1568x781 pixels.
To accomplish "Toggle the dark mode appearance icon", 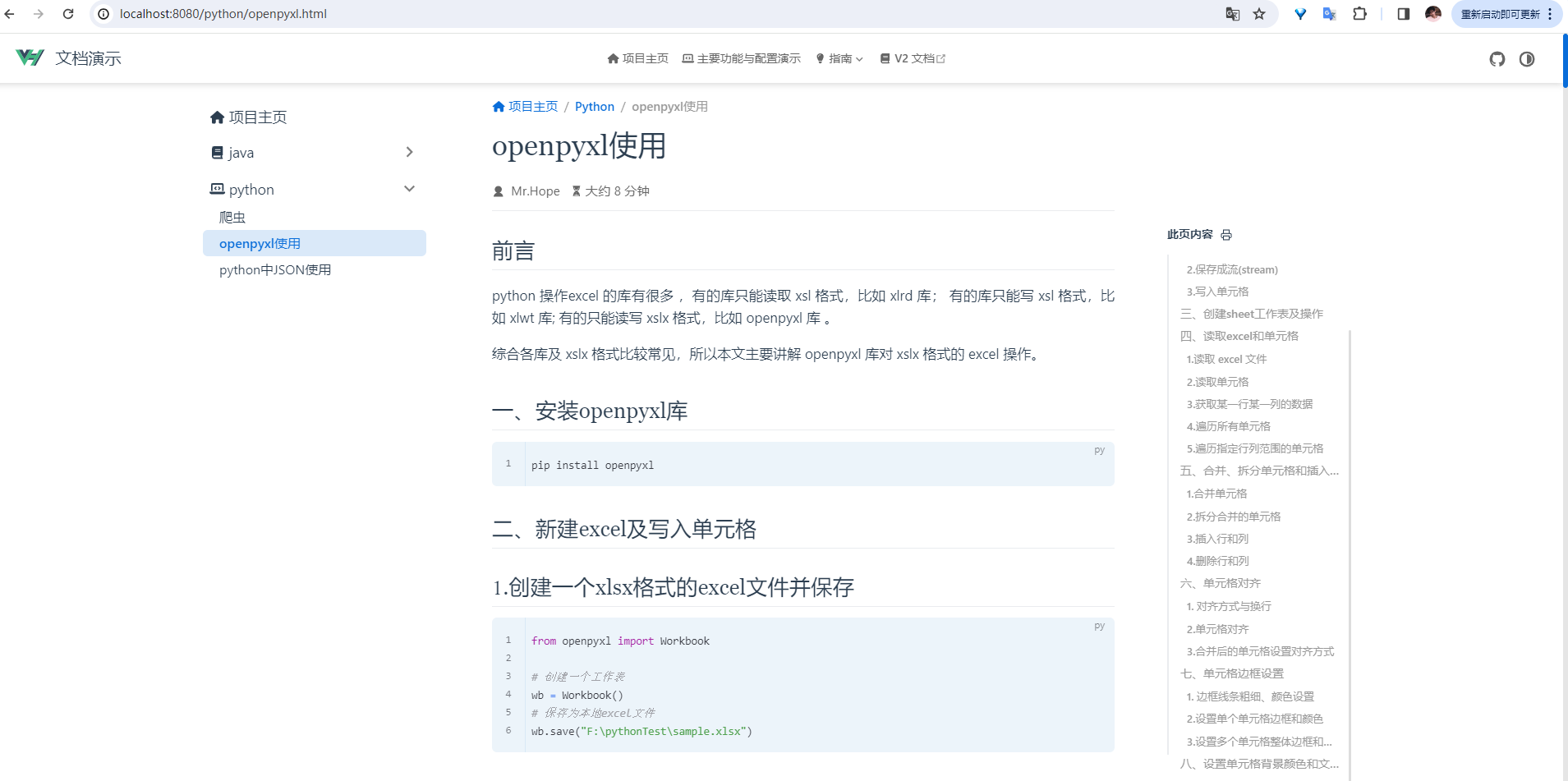I will (x=1527, y=58).
